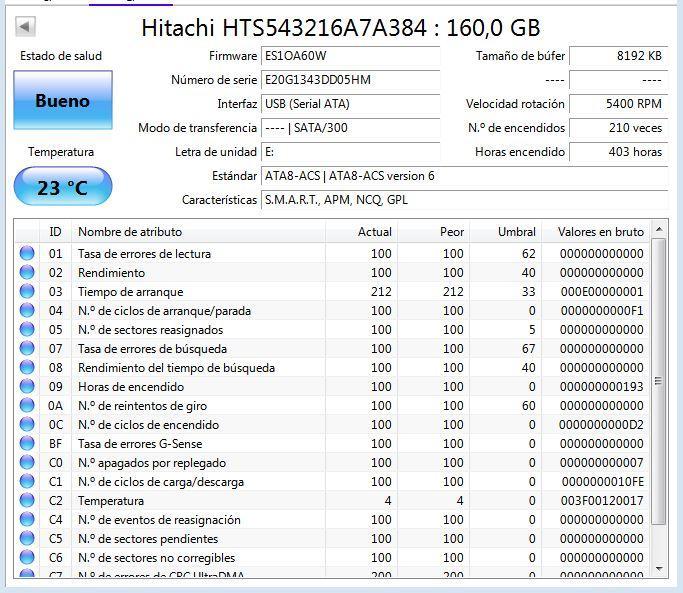Screen dimensions: 683x593
Task: Click the Interfaz field USB (Serial ATA)
Action: click(350, 104)
